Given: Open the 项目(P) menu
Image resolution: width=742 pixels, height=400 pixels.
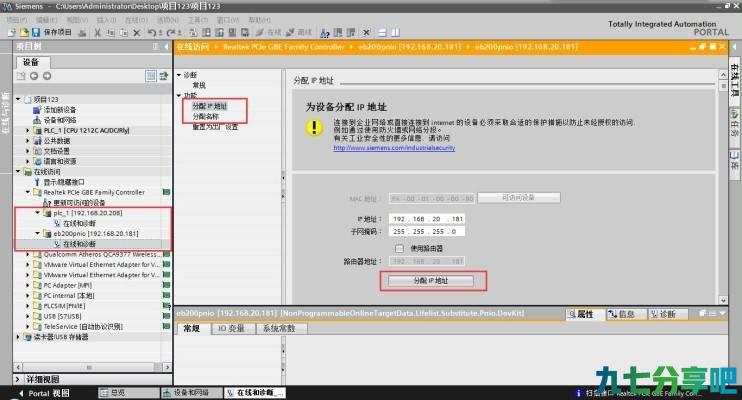Looking at the screenshot, I should (17, 20).
